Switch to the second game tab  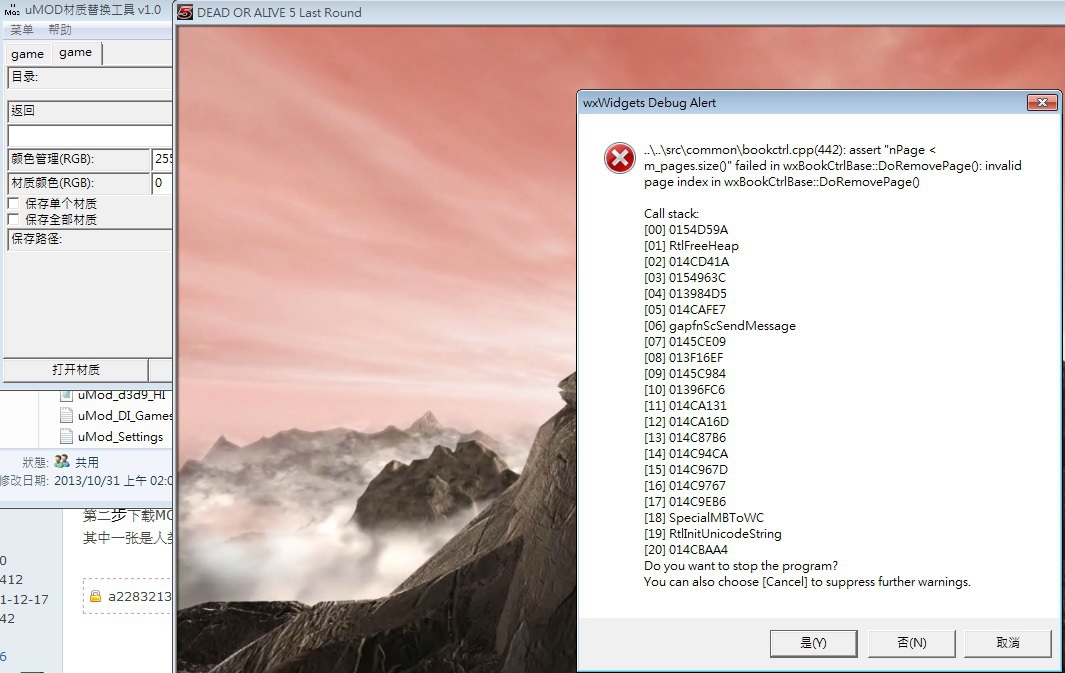coord(76,52)
